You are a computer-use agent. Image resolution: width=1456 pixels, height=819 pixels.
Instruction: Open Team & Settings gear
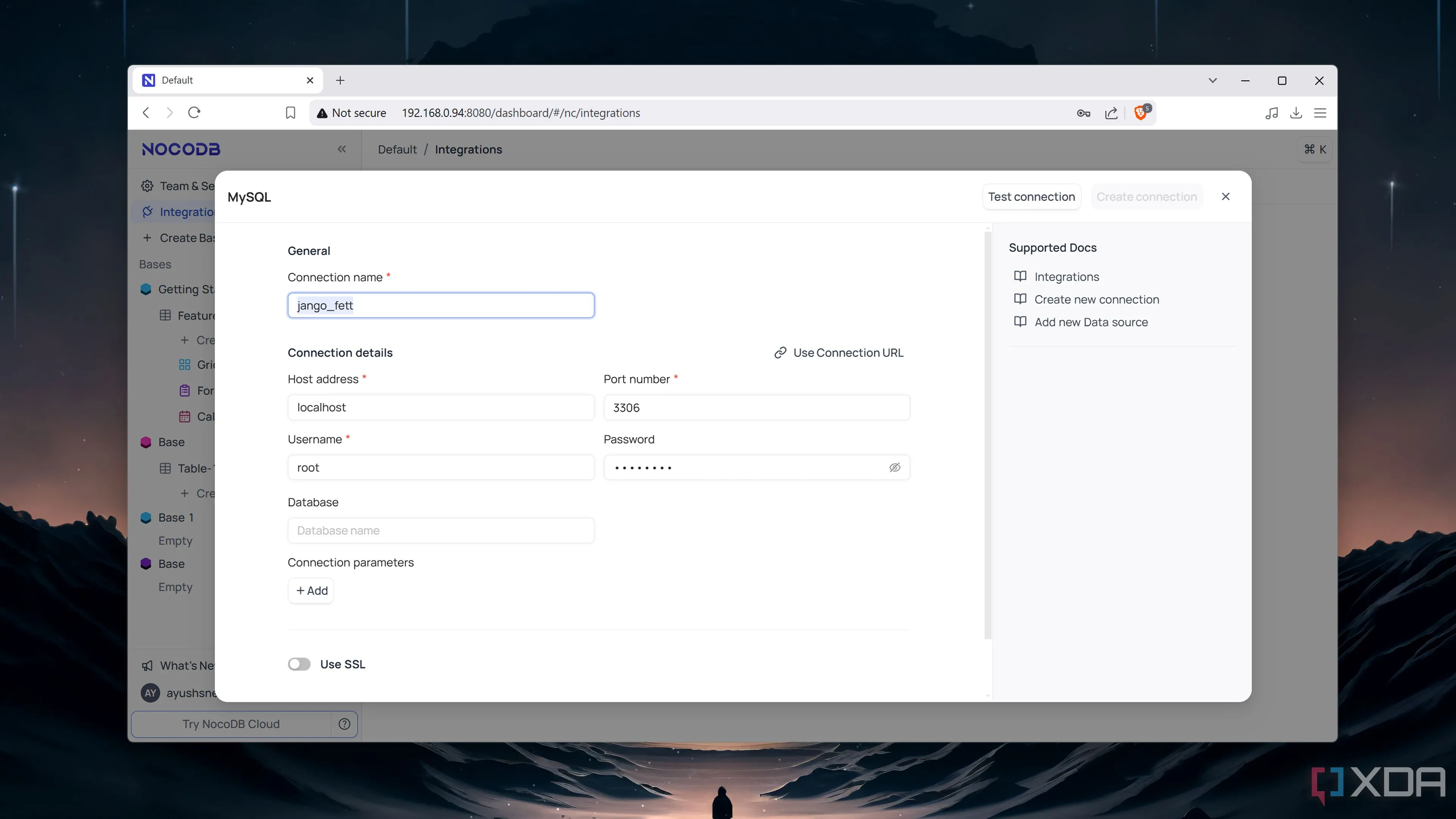point(147,186)
